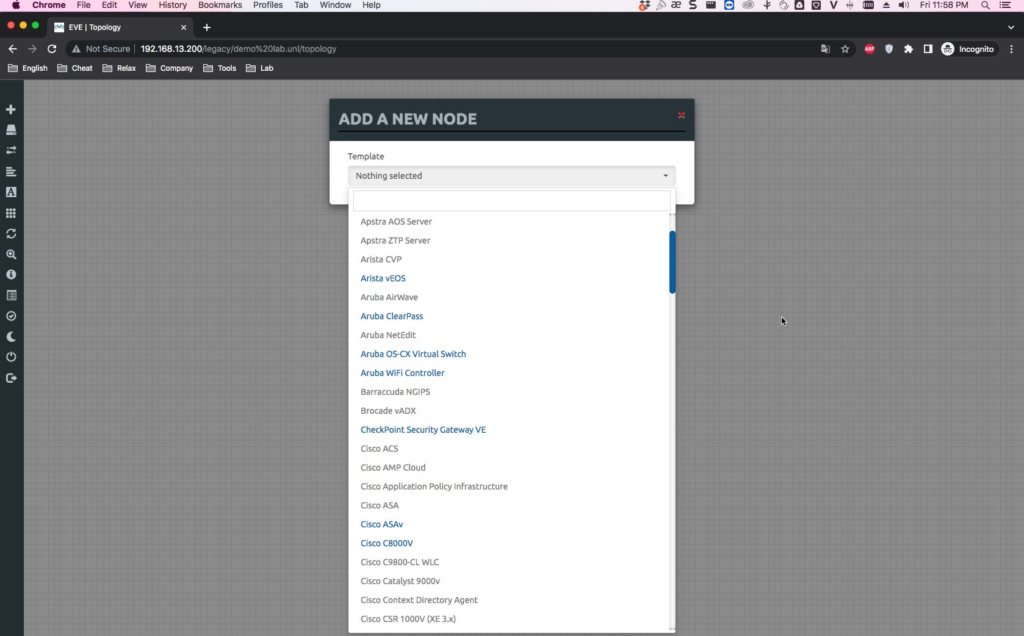Open the Nodes list icon in sidebar
1024x636 pixels.
(x=11, y=130)
